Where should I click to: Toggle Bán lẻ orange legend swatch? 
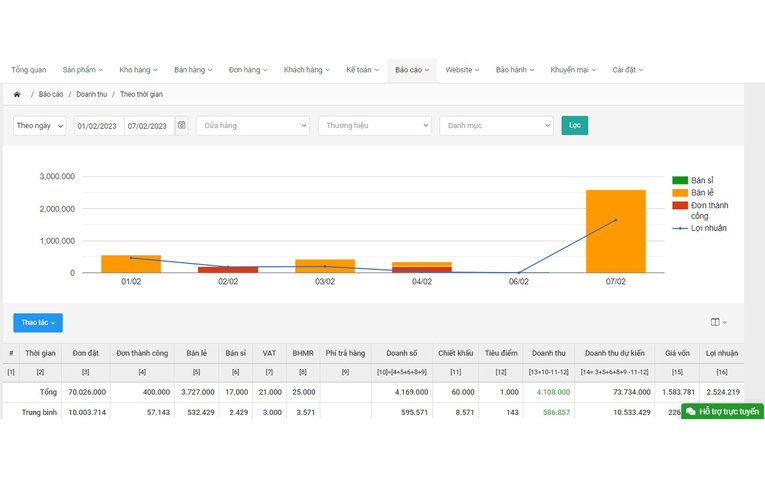[x=680, y=193]
